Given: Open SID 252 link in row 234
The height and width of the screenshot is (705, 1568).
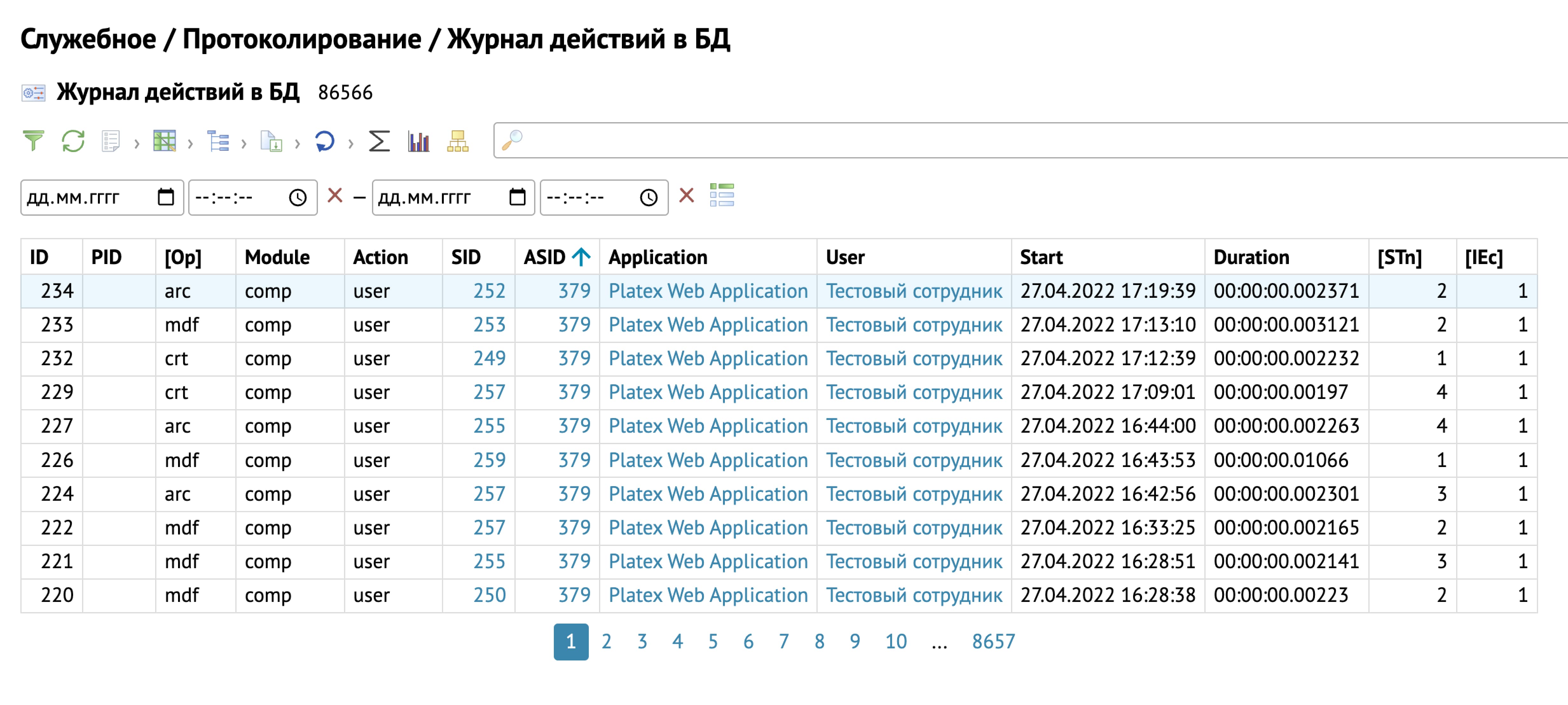Looking at the screenshot, I should coord(489,291).
